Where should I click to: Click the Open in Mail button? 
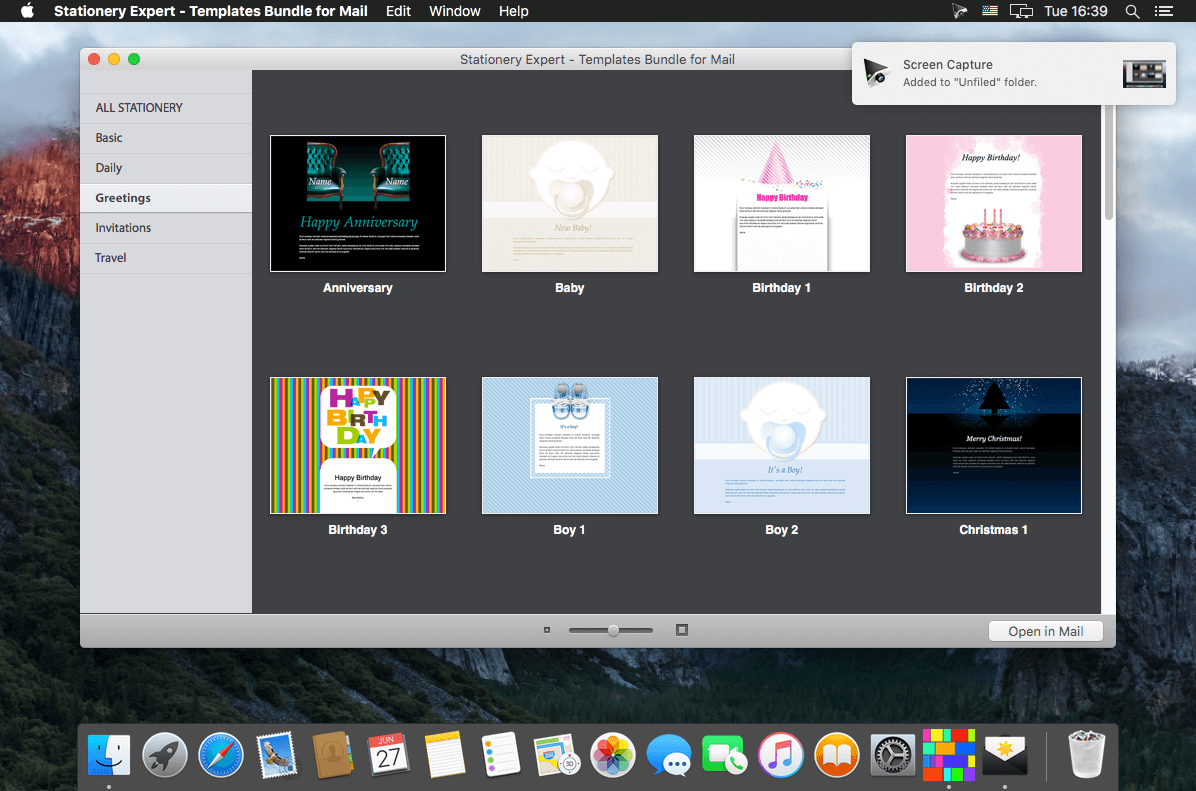(1046, 631)
